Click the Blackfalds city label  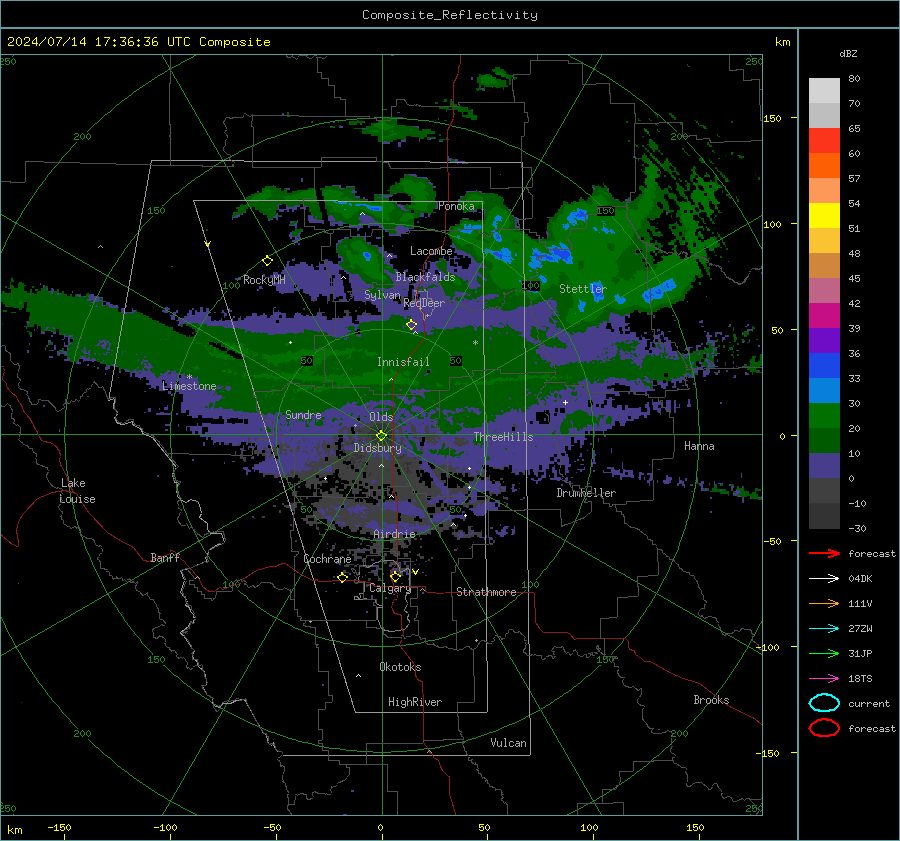click(x=425, y=277)
